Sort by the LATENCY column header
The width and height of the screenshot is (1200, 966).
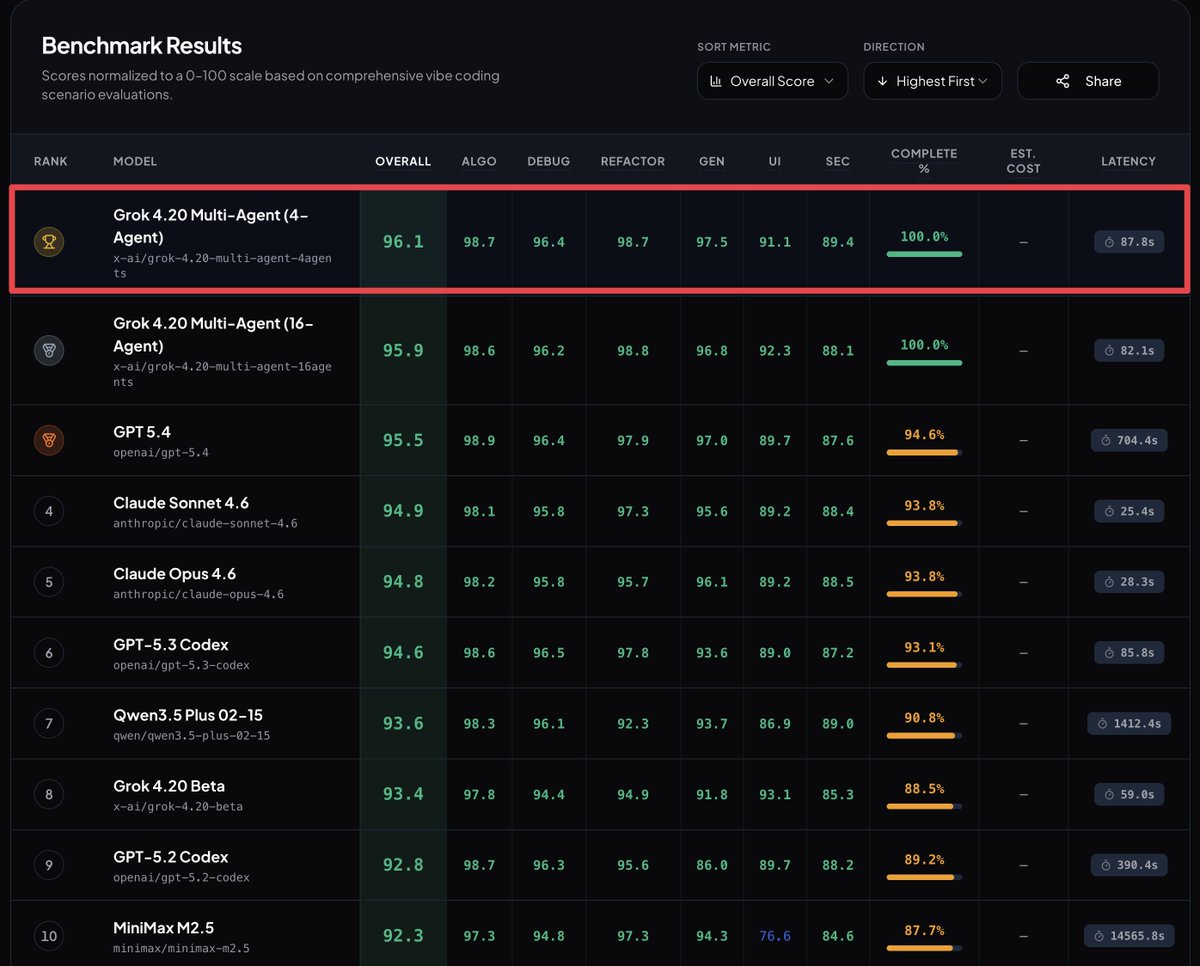(1128, 161)
